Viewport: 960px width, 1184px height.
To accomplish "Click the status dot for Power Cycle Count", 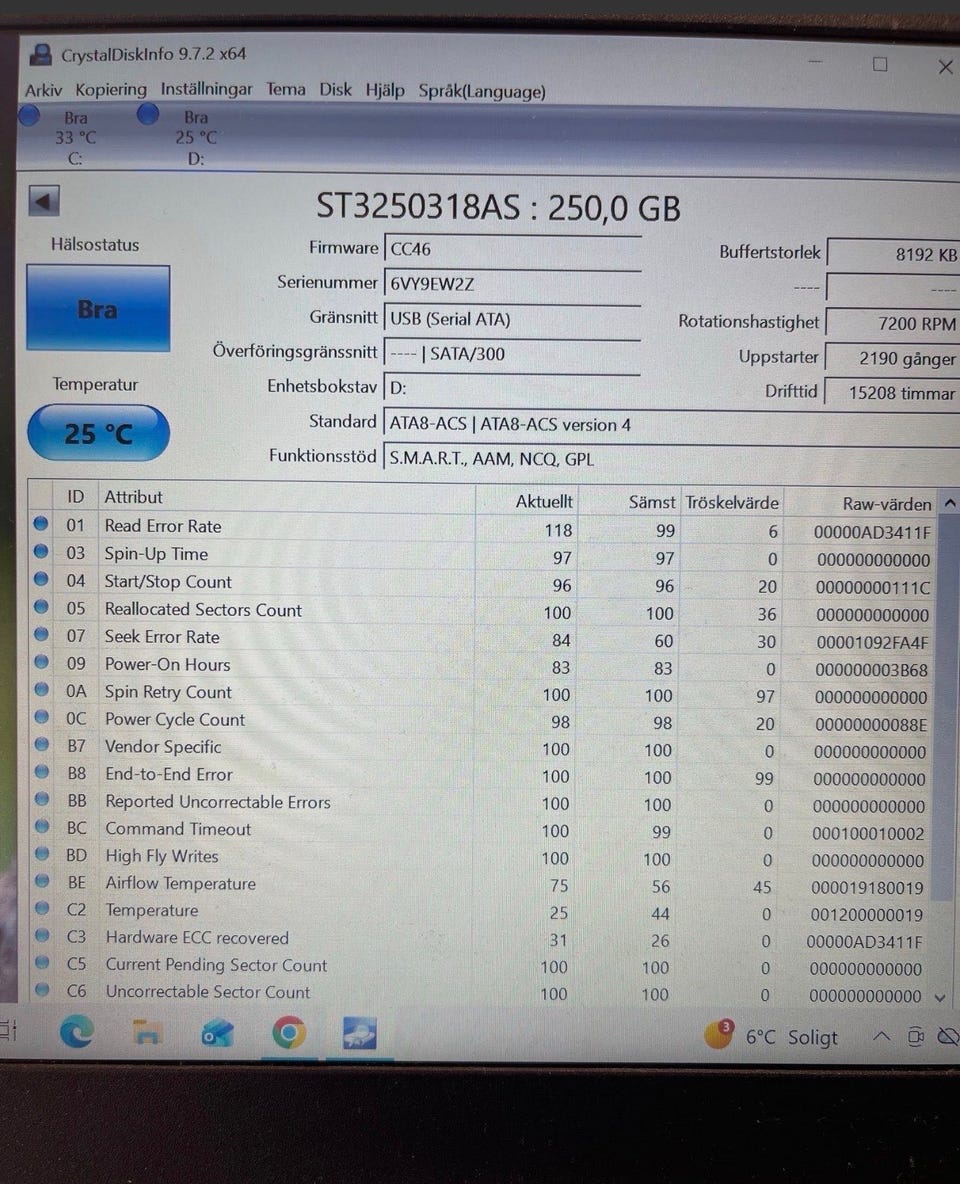I will (x=42, y=717).
